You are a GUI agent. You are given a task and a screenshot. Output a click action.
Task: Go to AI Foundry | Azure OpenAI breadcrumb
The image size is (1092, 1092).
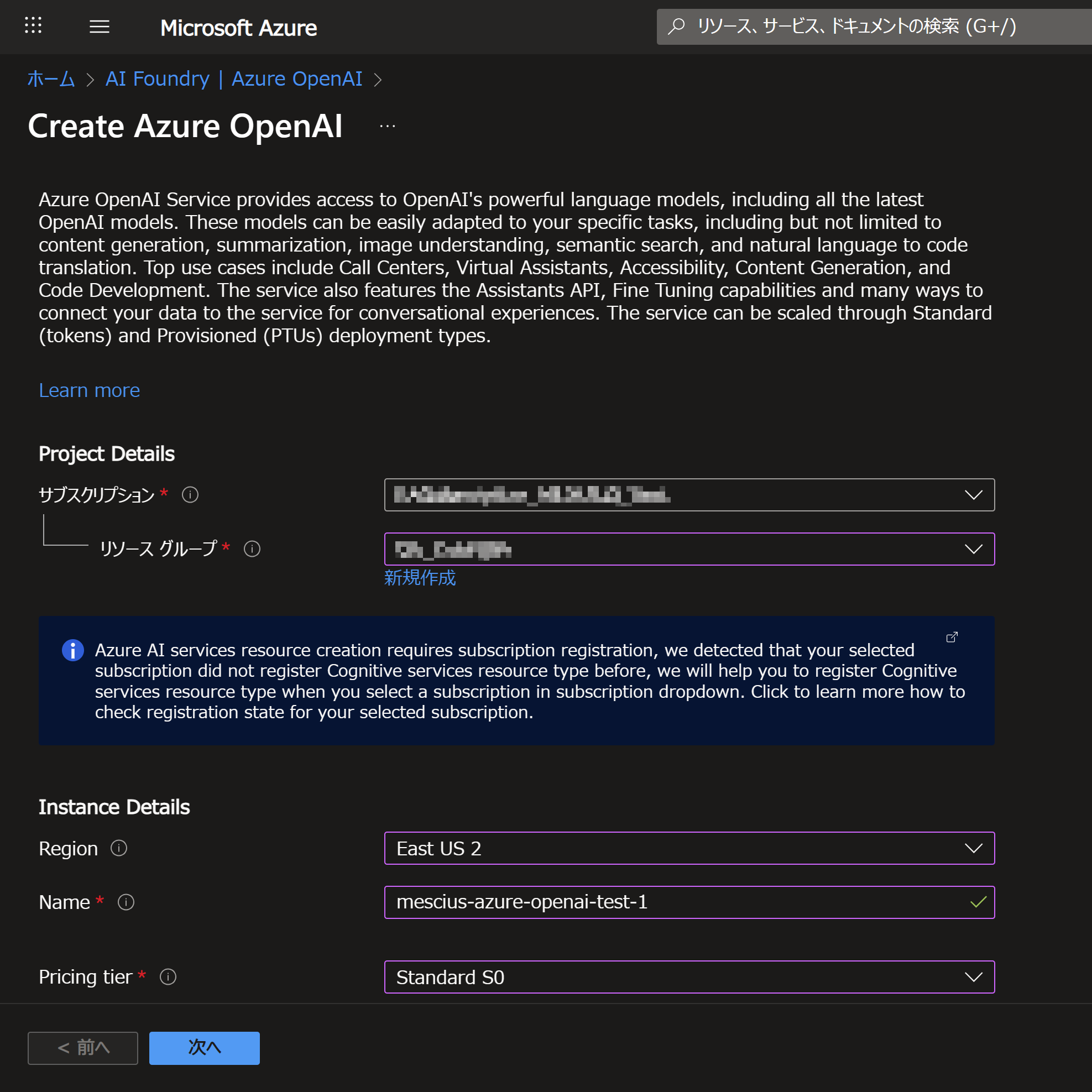click(x=234, y=79)
